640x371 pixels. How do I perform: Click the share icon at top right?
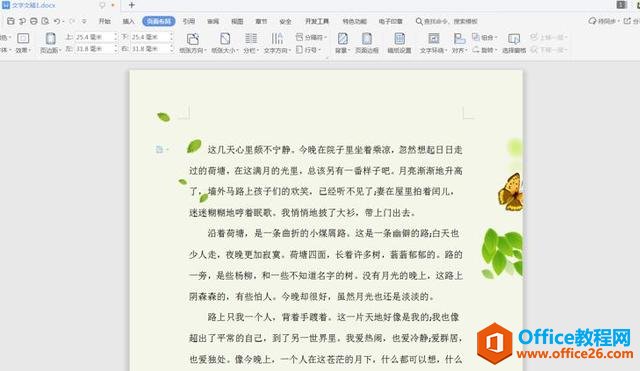627,21
